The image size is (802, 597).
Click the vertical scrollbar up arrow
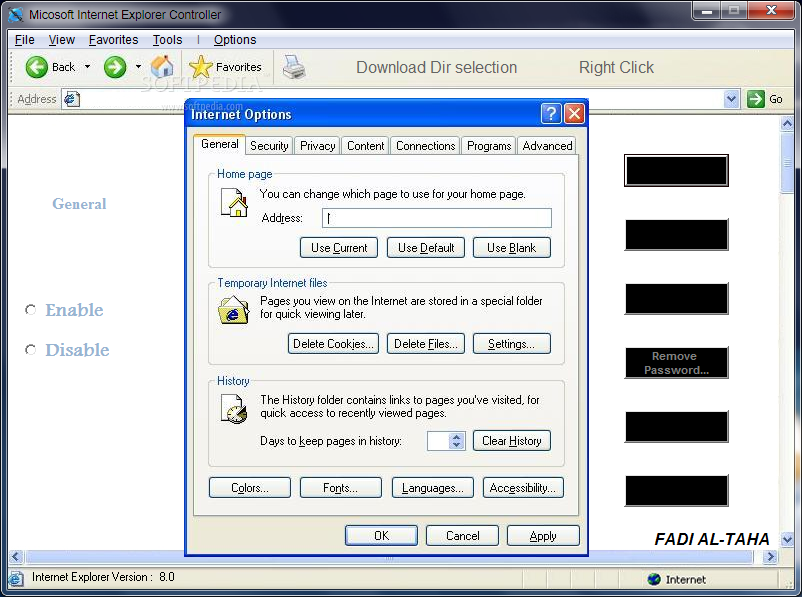pos(787,123)
